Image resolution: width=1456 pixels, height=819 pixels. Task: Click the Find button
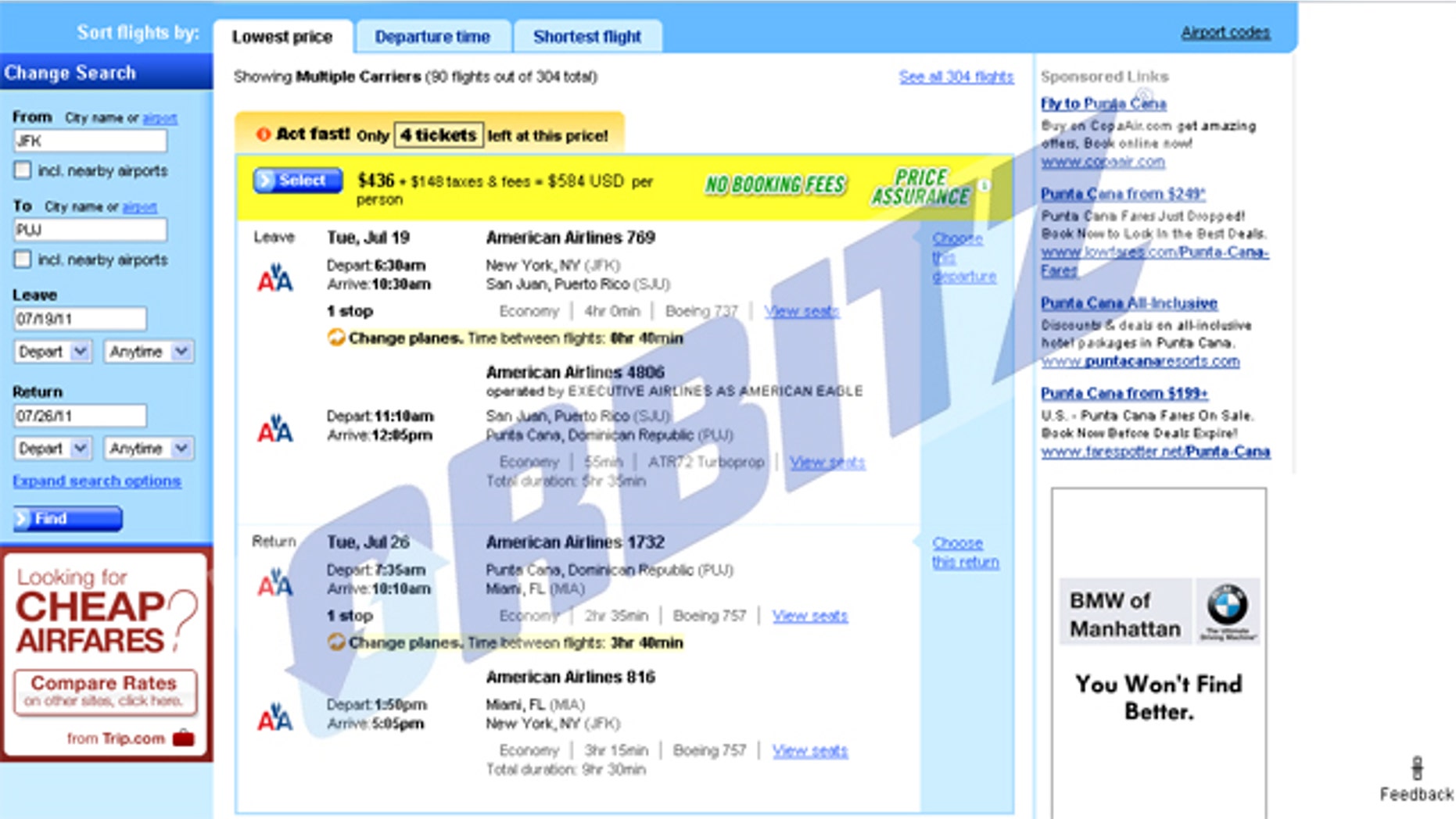coord(67,518)
